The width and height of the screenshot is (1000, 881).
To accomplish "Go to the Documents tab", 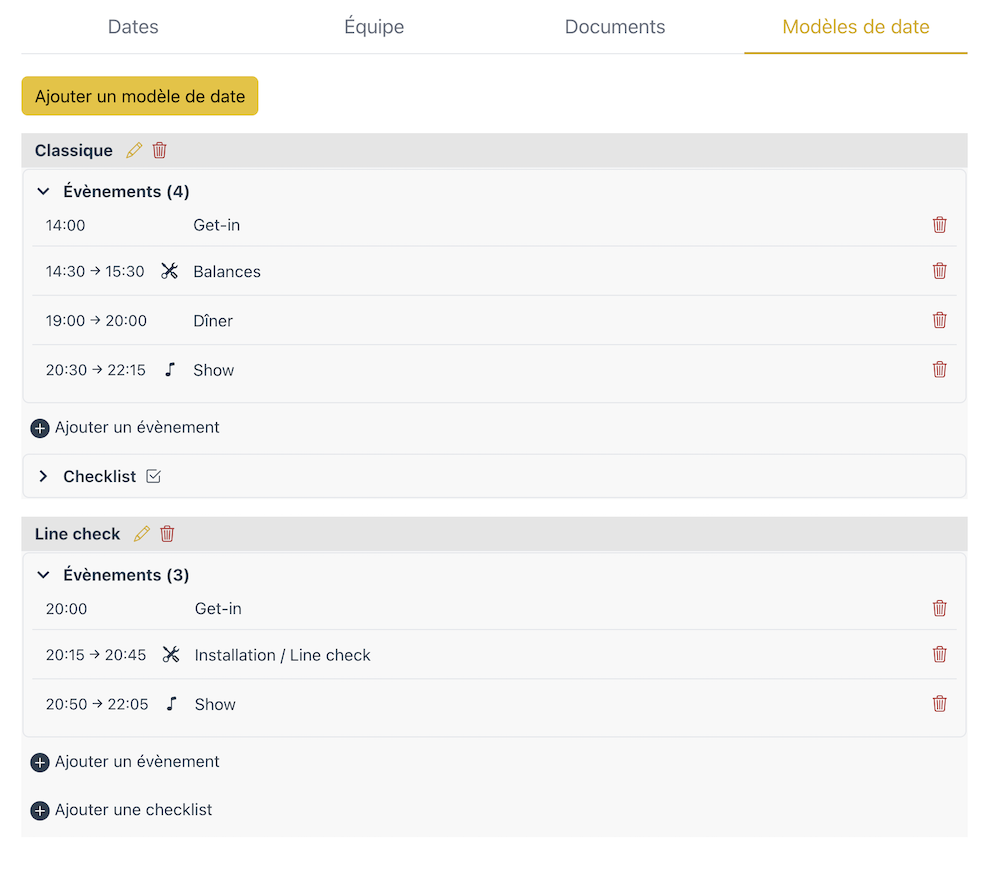I will click(614, 27).
